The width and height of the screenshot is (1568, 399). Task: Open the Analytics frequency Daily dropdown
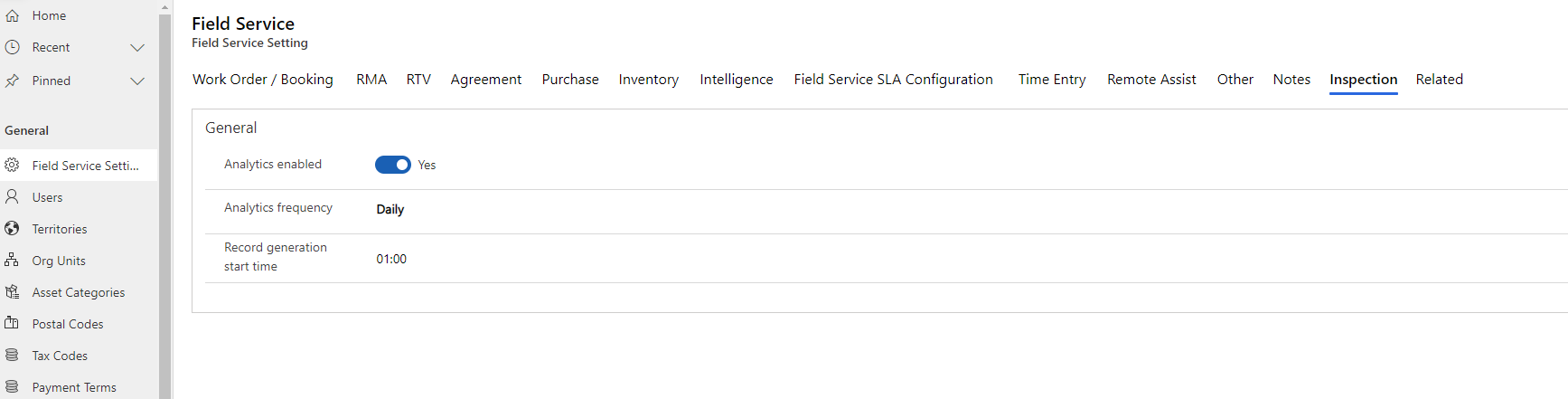(x=390, y=209)
